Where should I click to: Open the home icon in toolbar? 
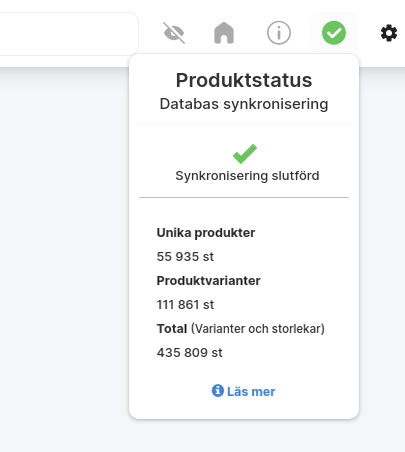(x=224, y=33)
